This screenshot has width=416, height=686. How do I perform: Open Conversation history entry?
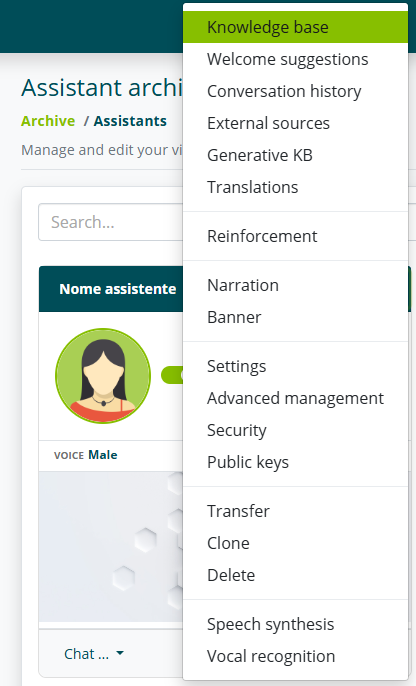(x=296, y=91)
